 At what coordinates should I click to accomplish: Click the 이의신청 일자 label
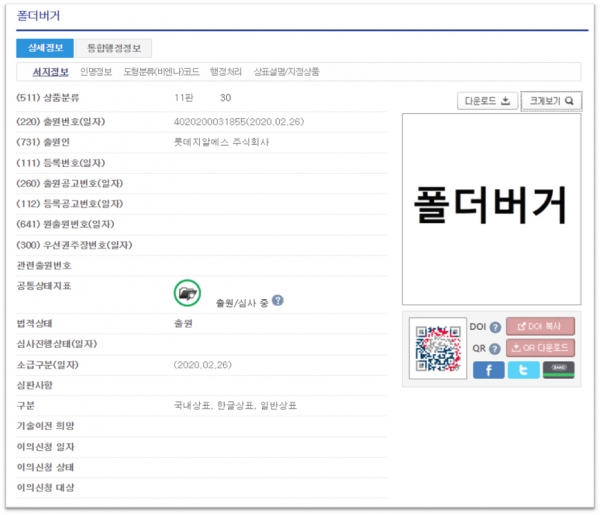tap(45, 447)
